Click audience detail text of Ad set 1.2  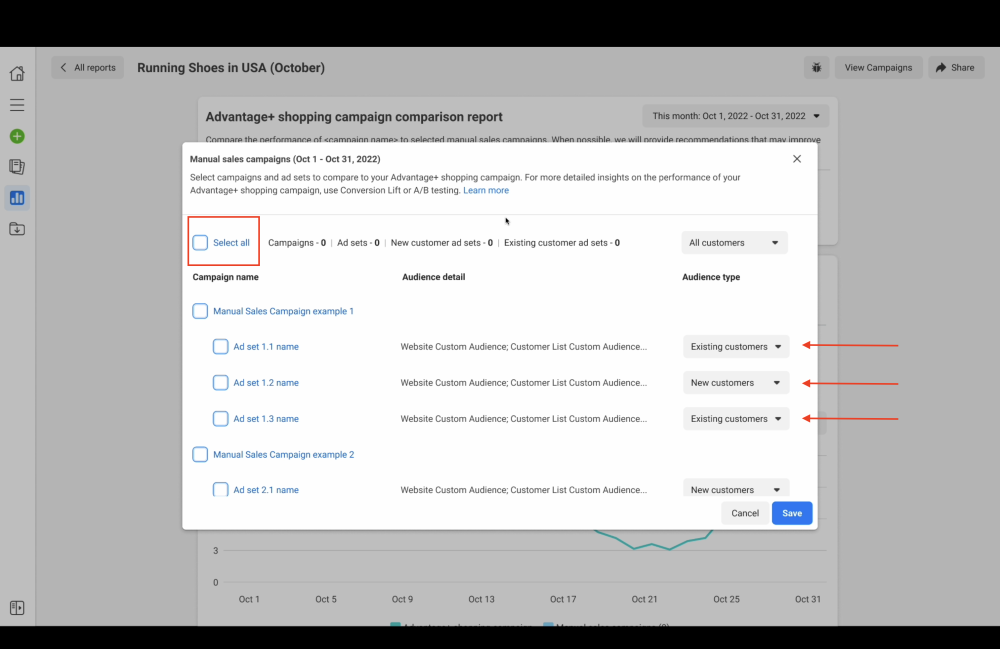[x=524, y=383]
